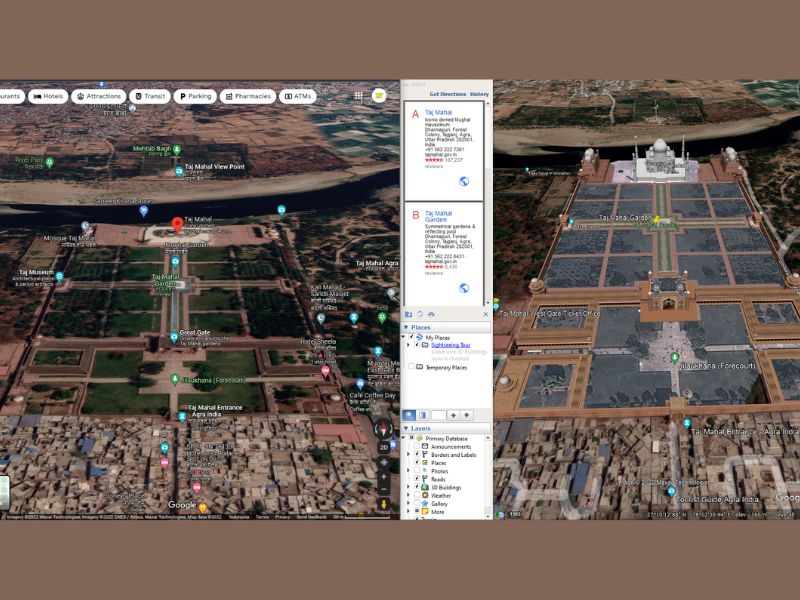
Task: Click the add-to-My-Places folder icon
Action: tap(408, 314)
